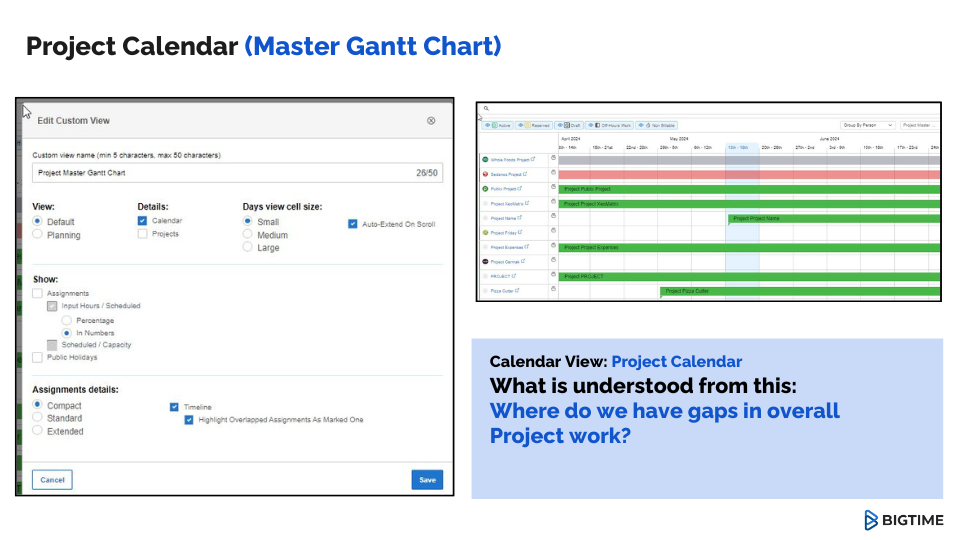The image size is (960, 540).
Task: Click the search magnifier in the calendar
Action: [486, 108]
